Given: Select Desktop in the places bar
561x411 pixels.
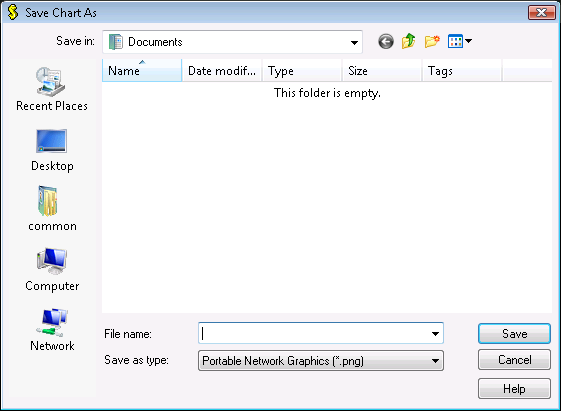Looking at the screenshot, I should [x=52, y=150].
